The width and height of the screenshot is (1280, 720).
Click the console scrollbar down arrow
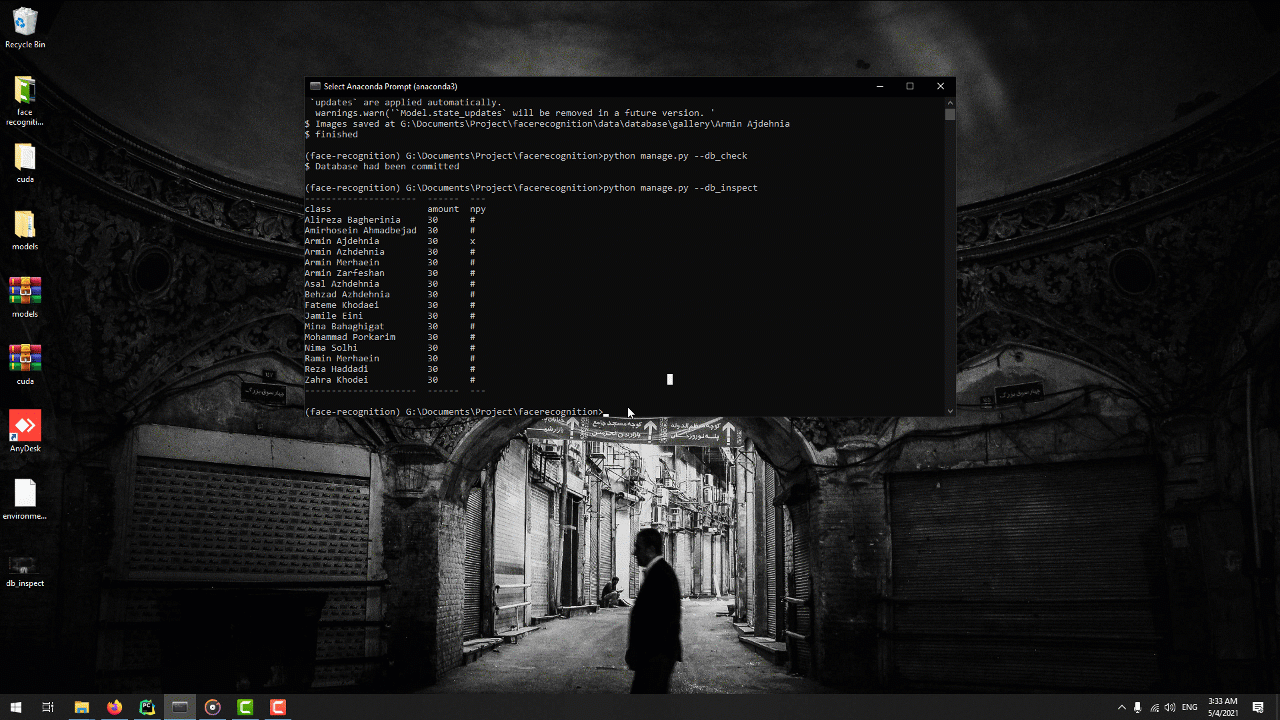pyautogui.click(x=950, y=411)
